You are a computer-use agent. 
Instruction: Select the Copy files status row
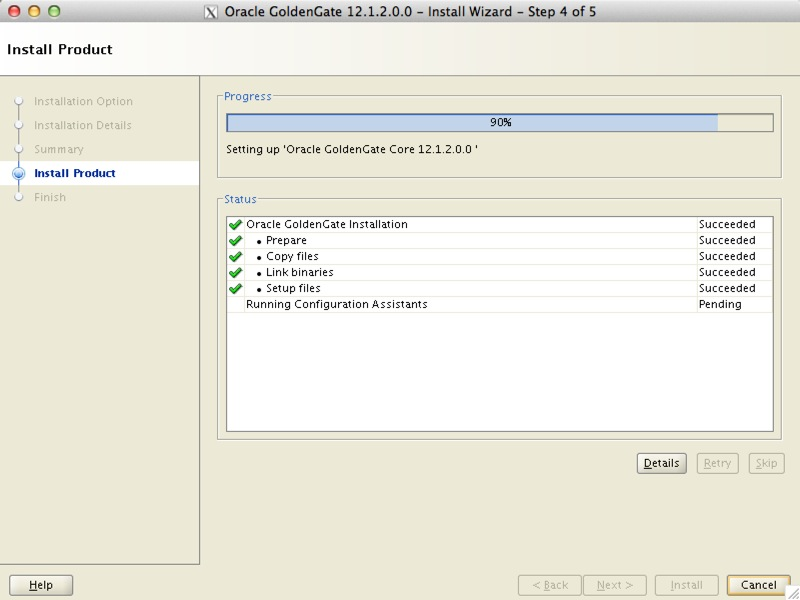(500, 256)
